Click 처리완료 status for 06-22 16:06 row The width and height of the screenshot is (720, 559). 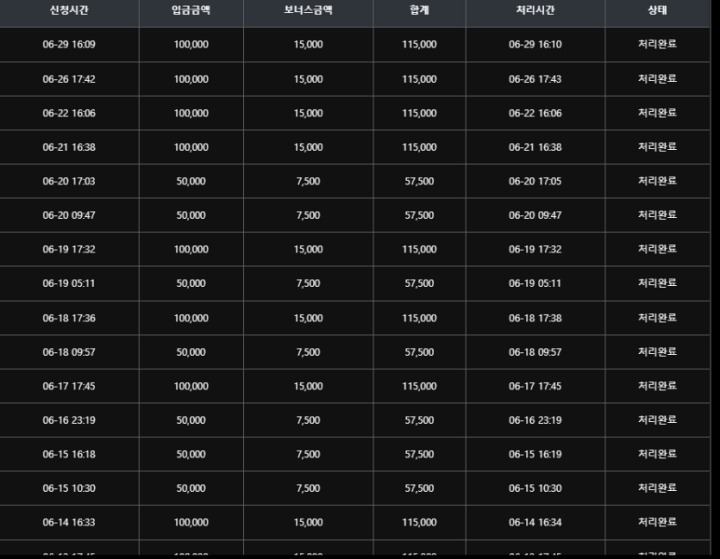[x=658, y=113]
